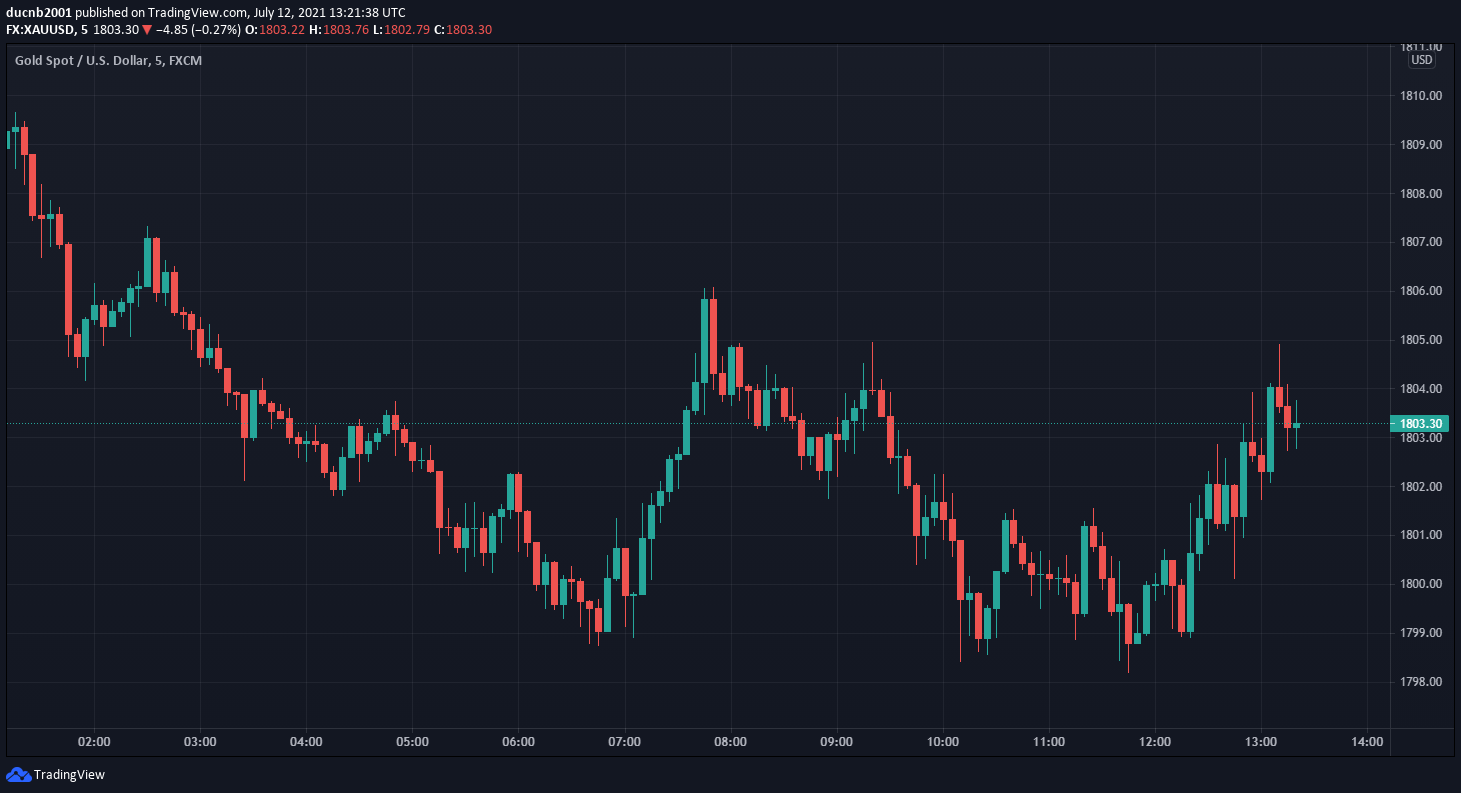Click the publish date July 12, 2021 text
Image resolution: width=1461 pixels, height=793 pixels.
pos(292,13)
